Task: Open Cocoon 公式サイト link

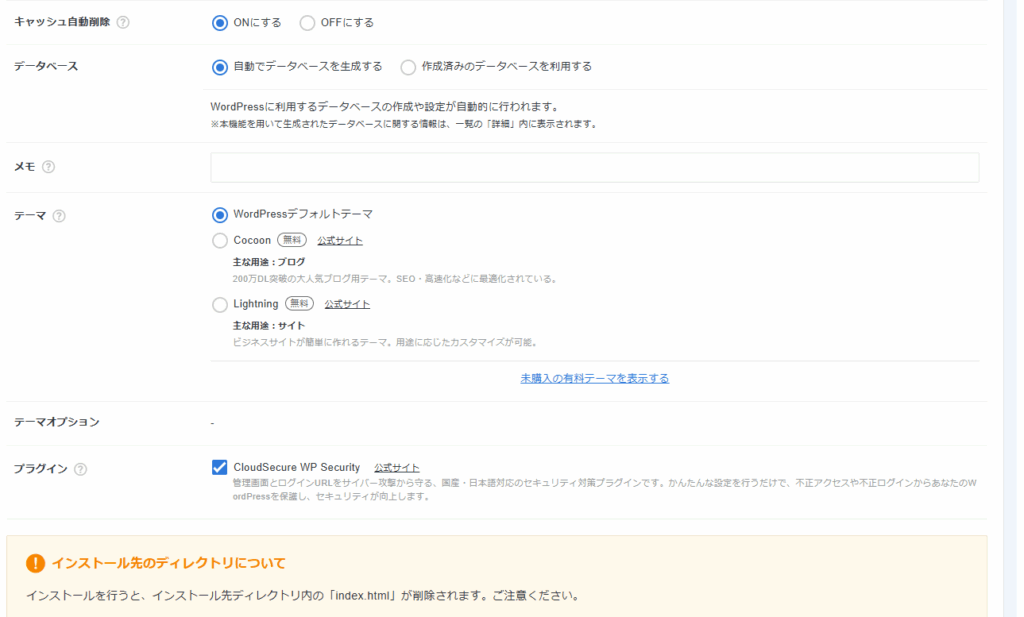Action: pyautogui.click(x=340, y=241)
